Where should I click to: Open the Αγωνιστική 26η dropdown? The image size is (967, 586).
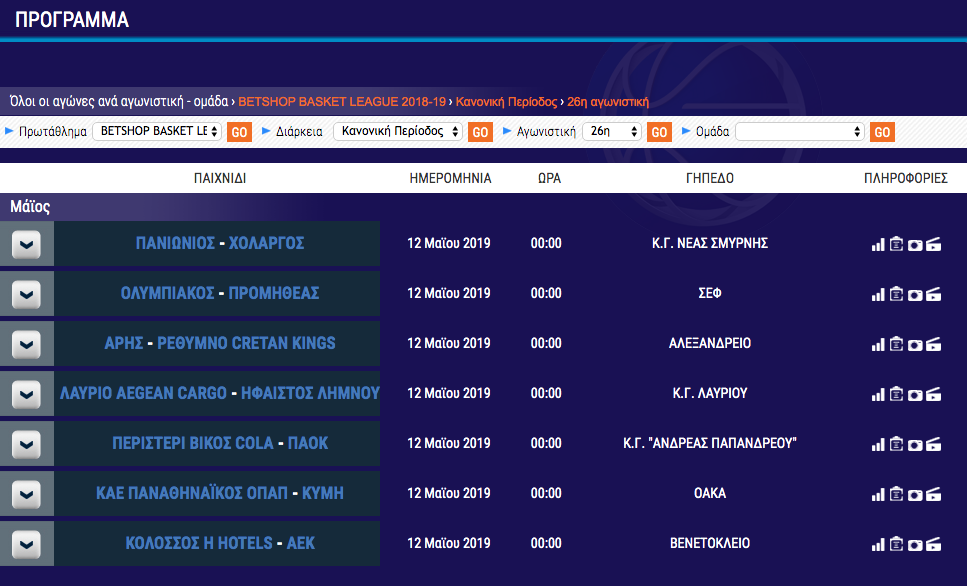[611, 132]
